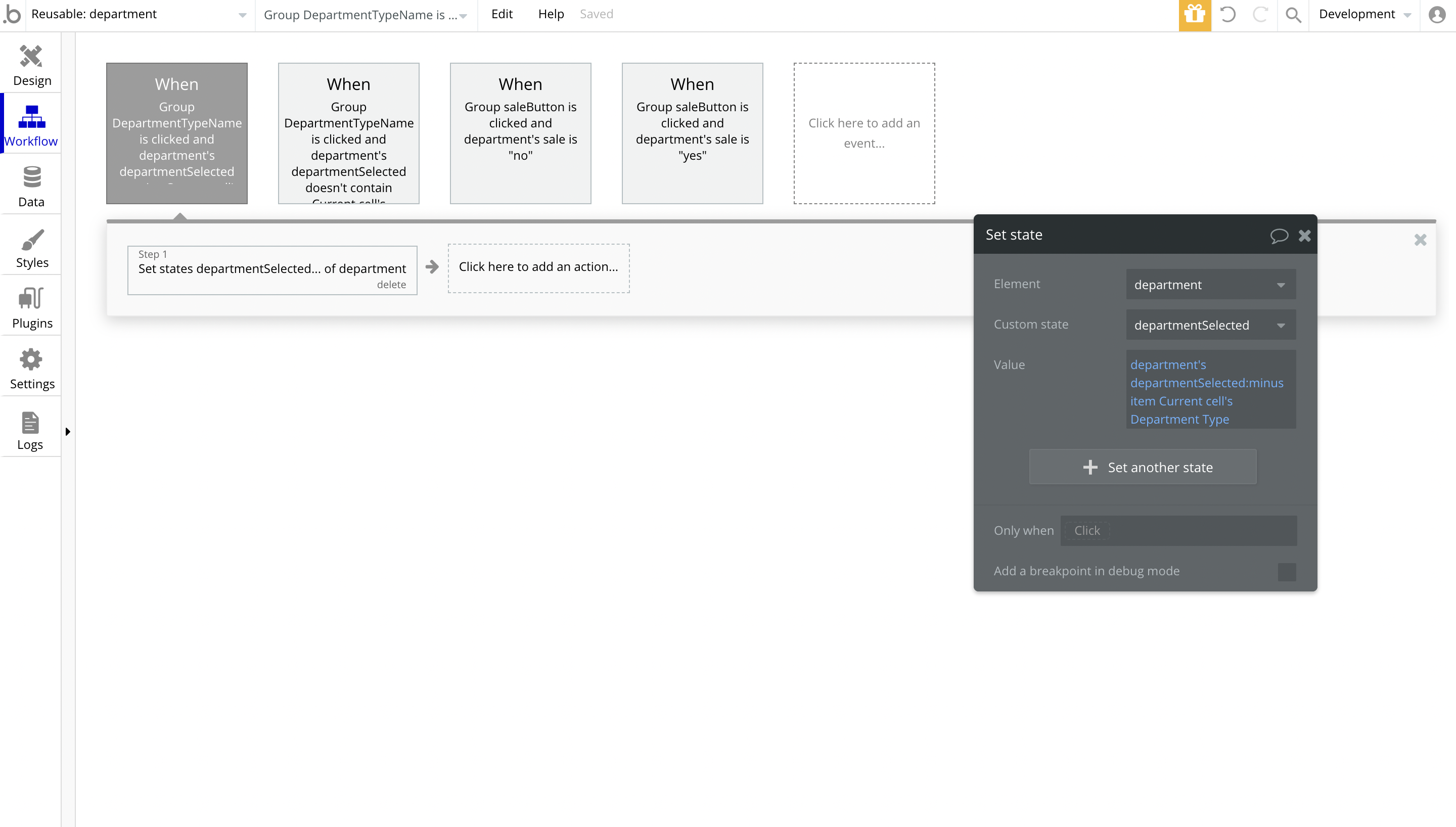This screenshot has height=827, width=1456.
Task: Expand the Element department dropdown
Action: [x=1211, y=285]
